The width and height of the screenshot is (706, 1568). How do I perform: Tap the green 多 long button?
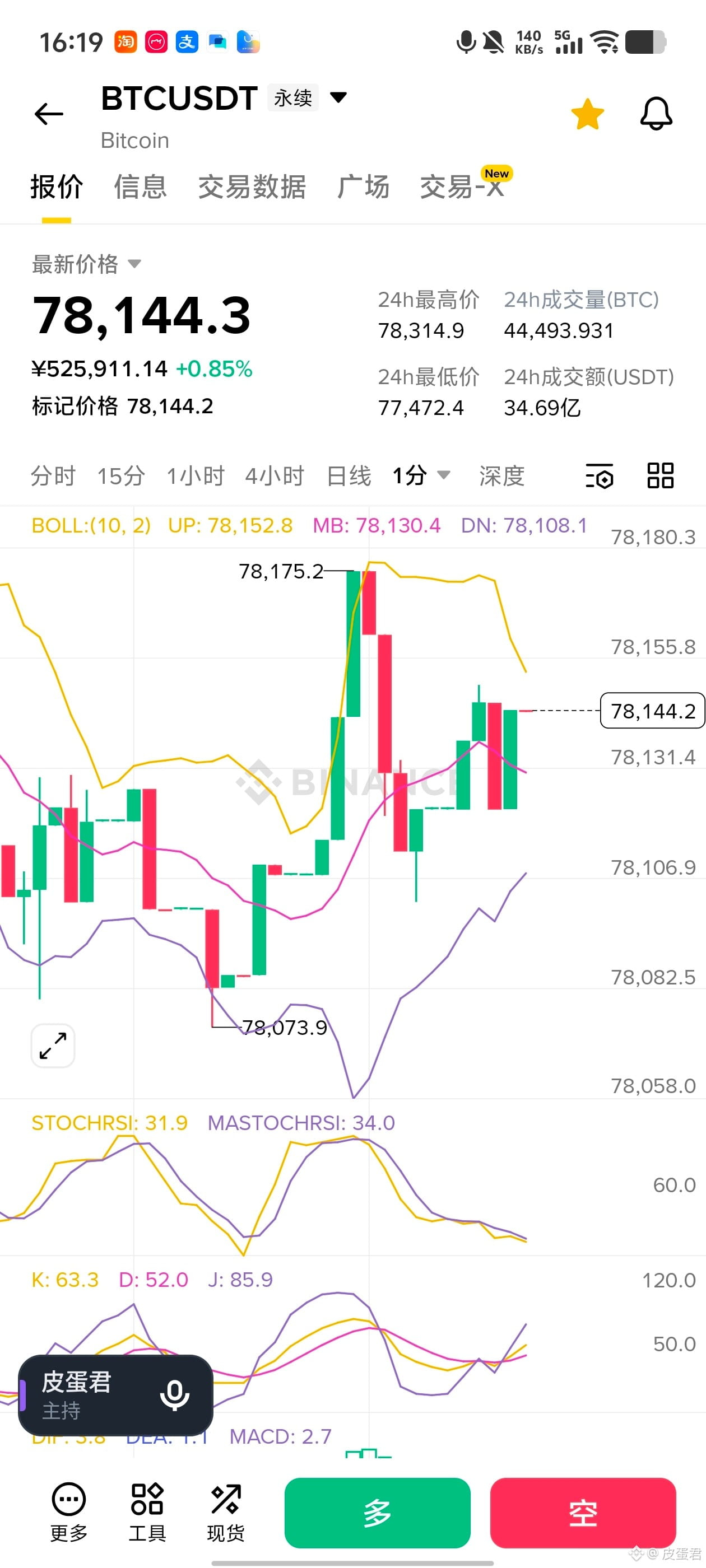click(377, 1513)
